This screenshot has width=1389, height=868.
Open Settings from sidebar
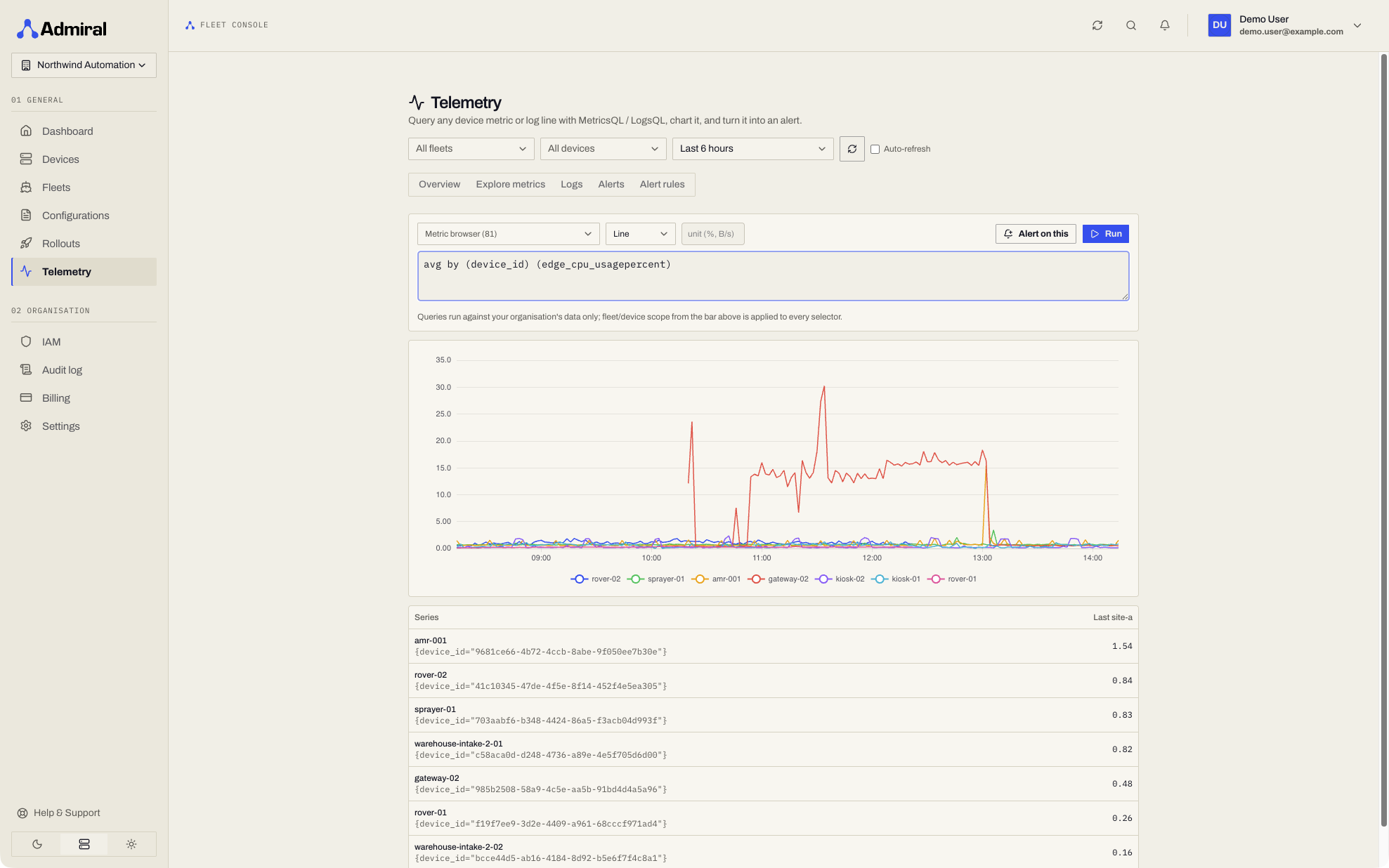tap(84, 426)
